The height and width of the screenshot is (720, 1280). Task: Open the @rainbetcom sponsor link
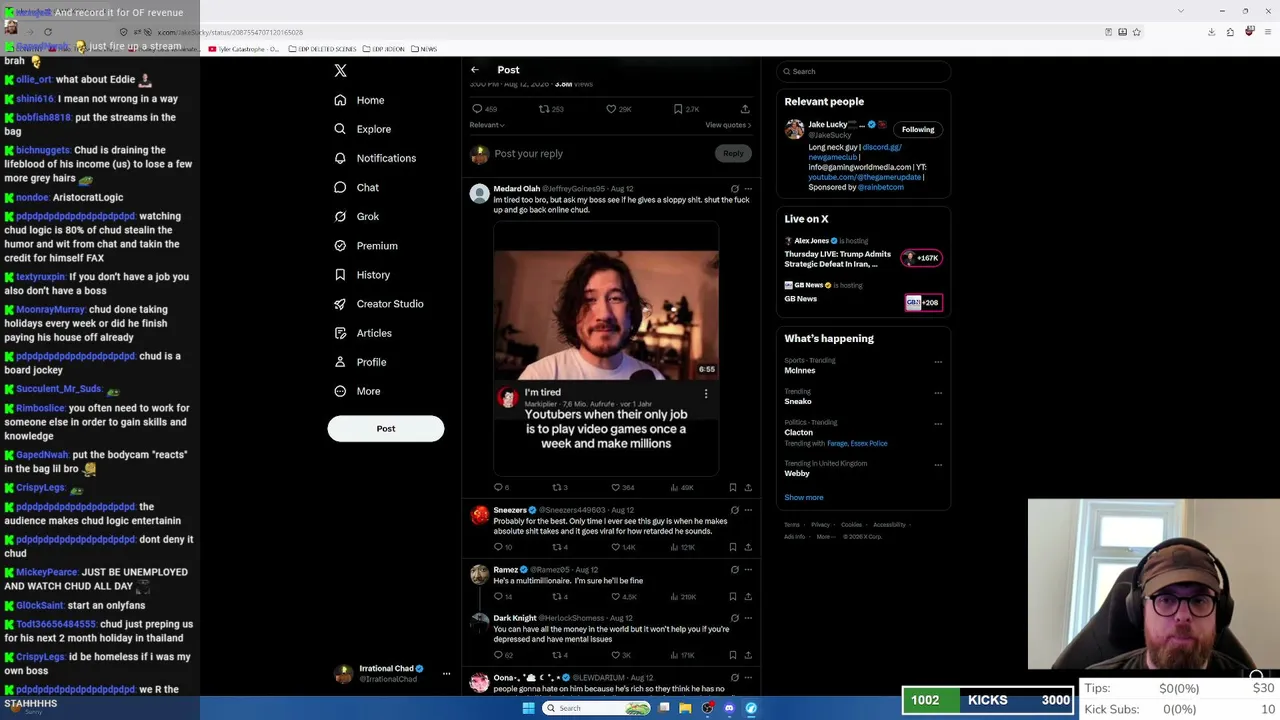pos(880,187)
